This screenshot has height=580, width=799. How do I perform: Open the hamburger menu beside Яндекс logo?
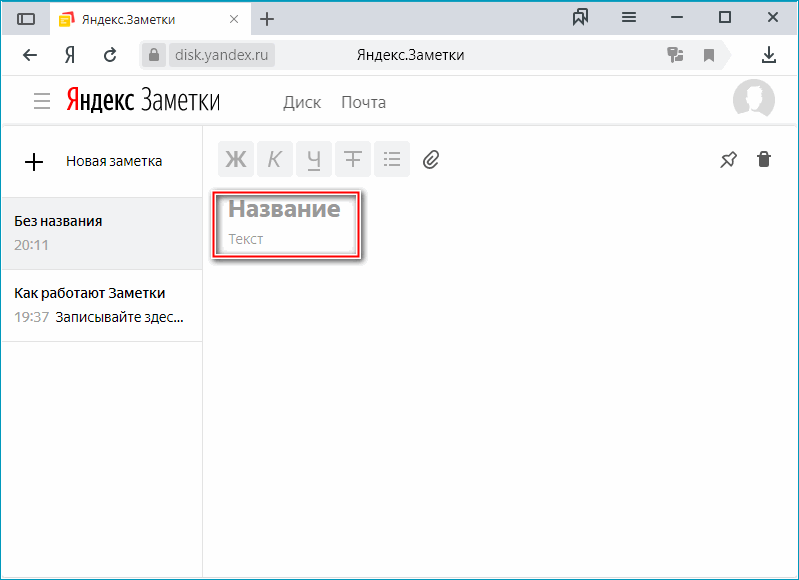tap(42, 101)
